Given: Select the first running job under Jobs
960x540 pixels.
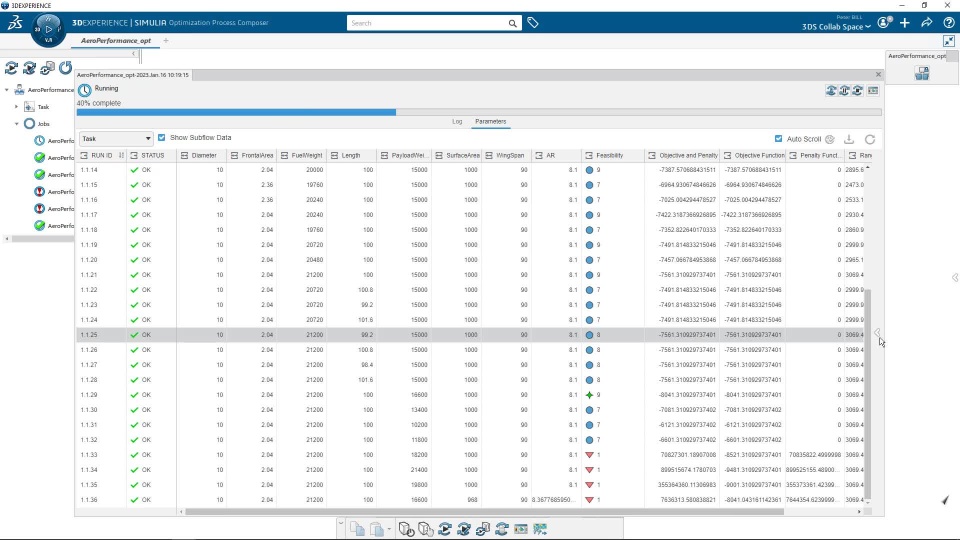Looking at the screenshot, I should click(53, 141).
